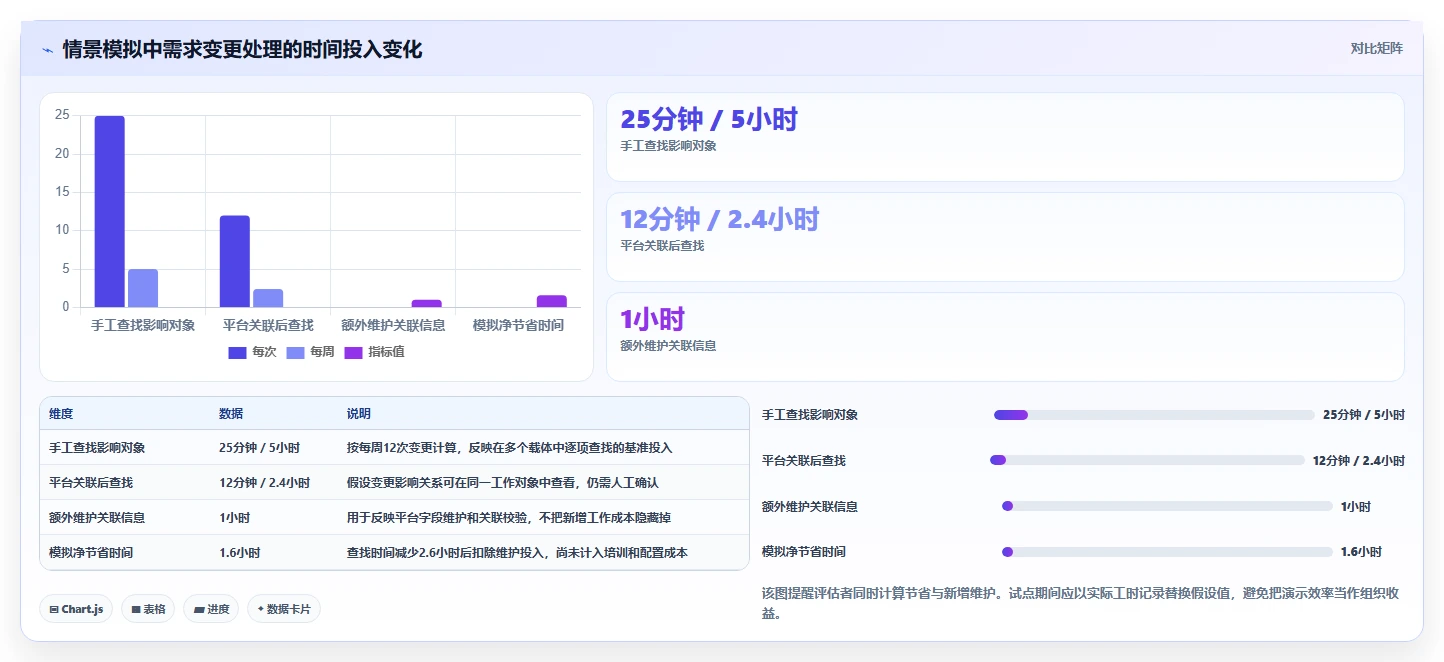The image size is (1444, 662).
Task: Toggle the 每周 dataset in the chart legend
Action: click(310, 352)
